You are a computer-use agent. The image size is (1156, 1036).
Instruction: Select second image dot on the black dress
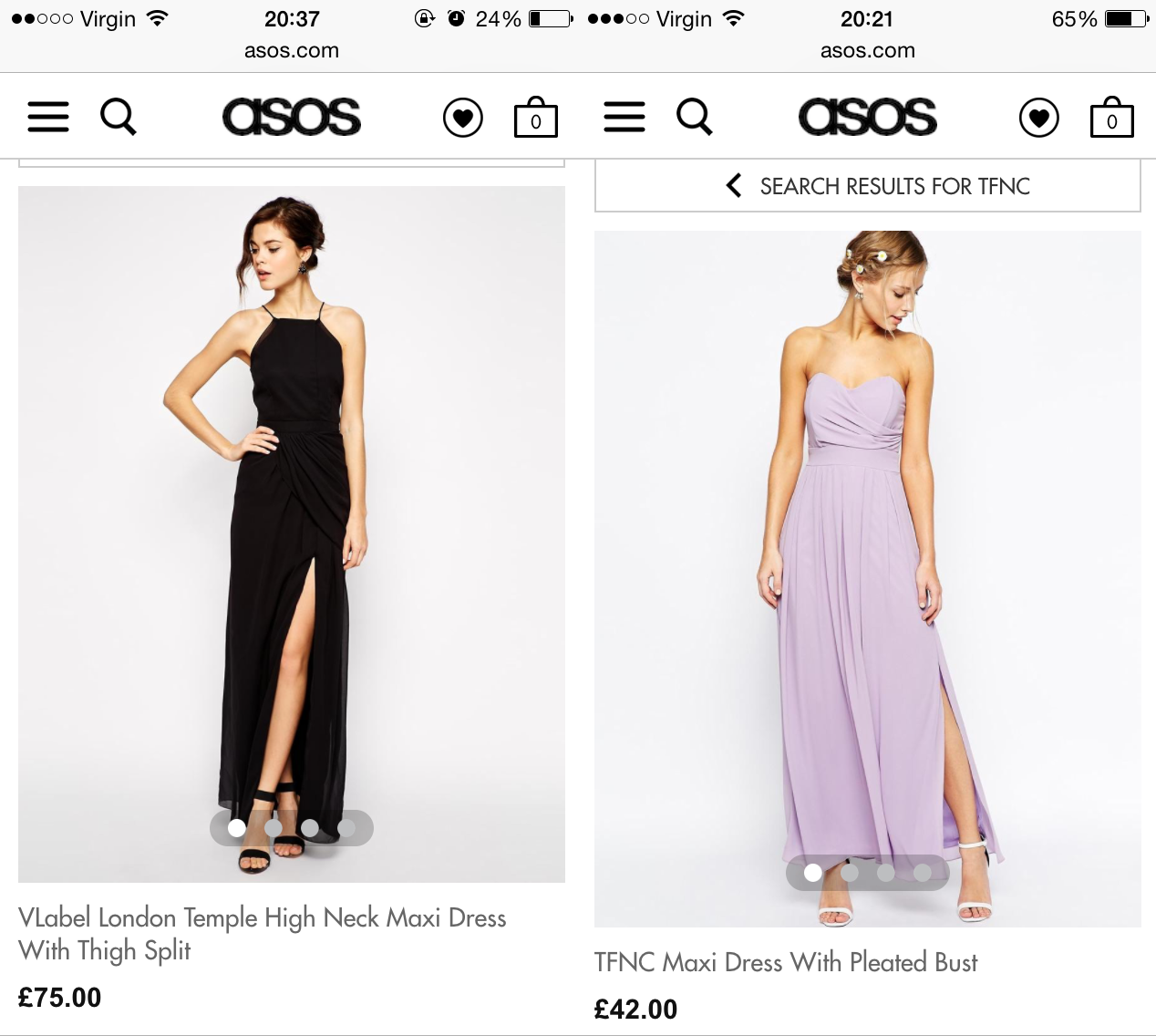[x=274, y=827]
